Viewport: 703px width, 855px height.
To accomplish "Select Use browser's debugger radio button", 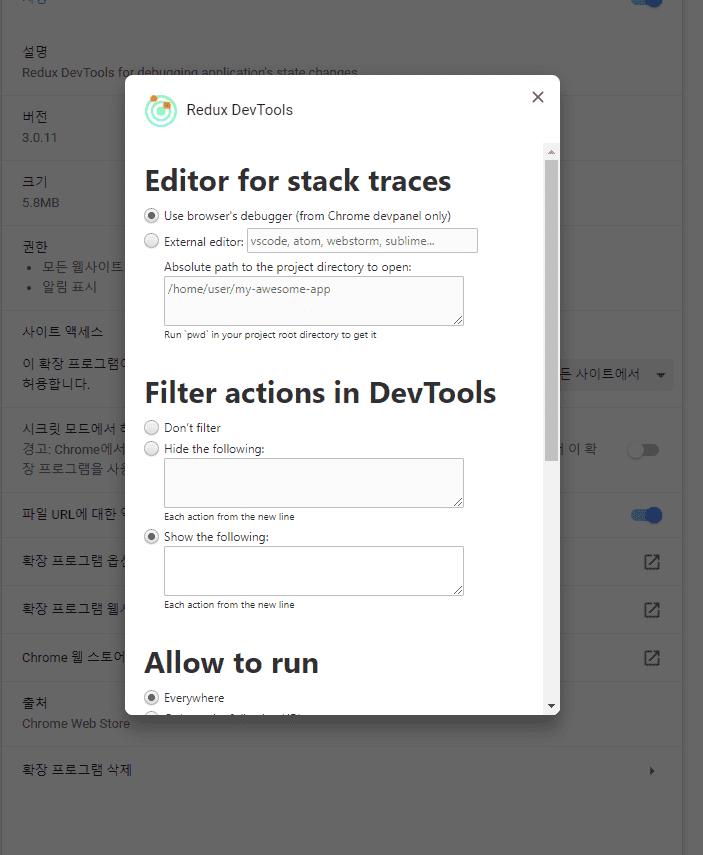I will [x=152, y=215].
